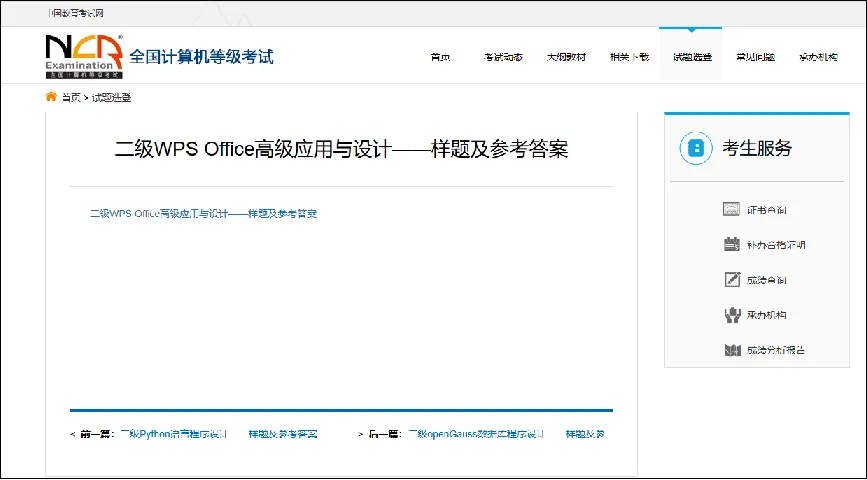Open the 常见问题 navigation item
The image size is (867, 480).
755,57
